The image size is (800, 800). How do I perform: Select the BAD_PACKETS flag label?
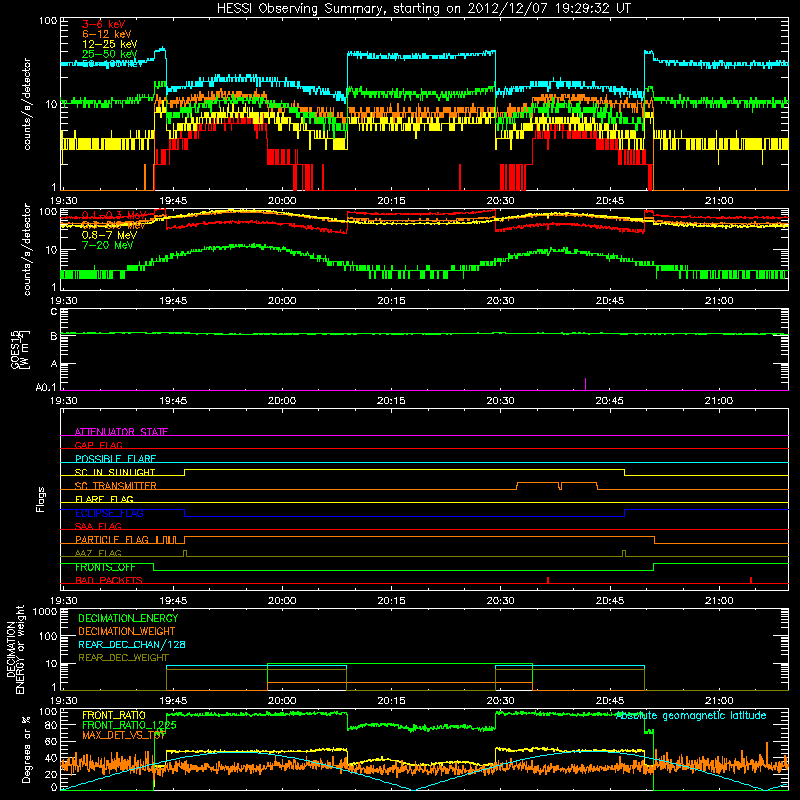[109, 580]
